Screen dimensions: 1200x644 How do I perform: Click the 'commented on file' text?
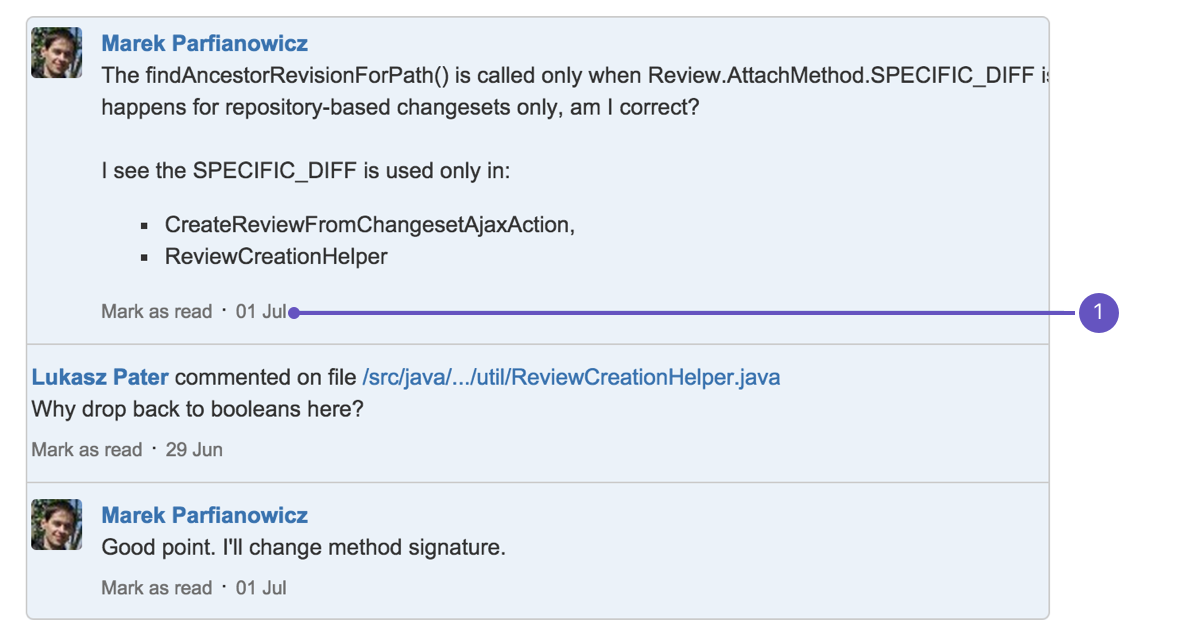pyautogui.click(x=266, y=377)
